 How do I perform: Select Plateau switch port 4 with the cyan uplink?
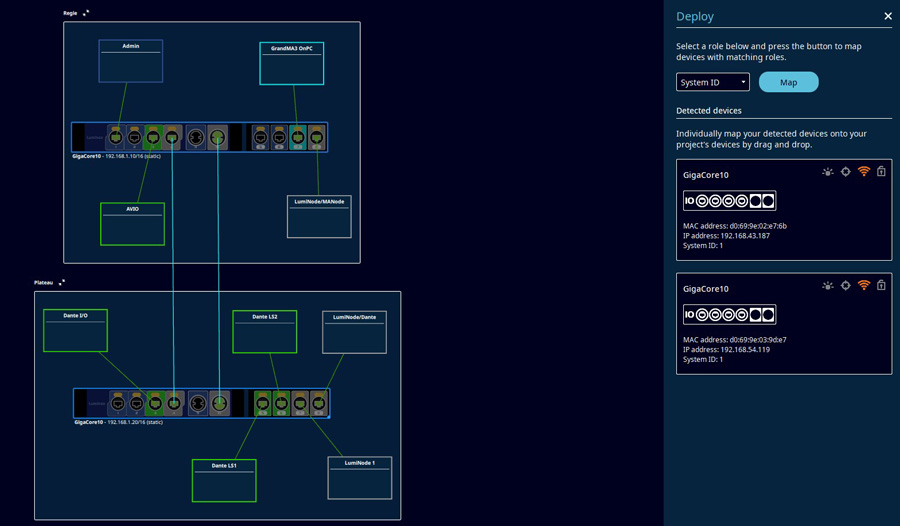[174, 404]
